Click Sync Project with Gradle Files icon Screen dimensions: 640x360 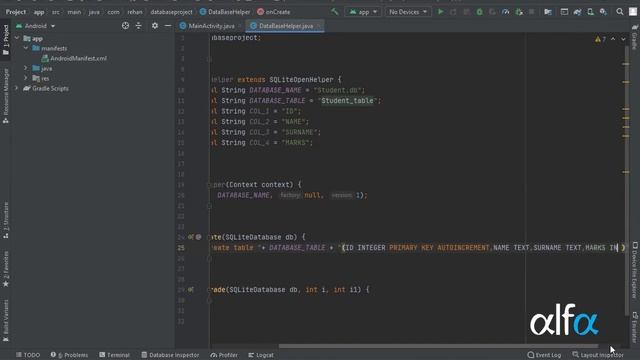click(x=577, y=12)
